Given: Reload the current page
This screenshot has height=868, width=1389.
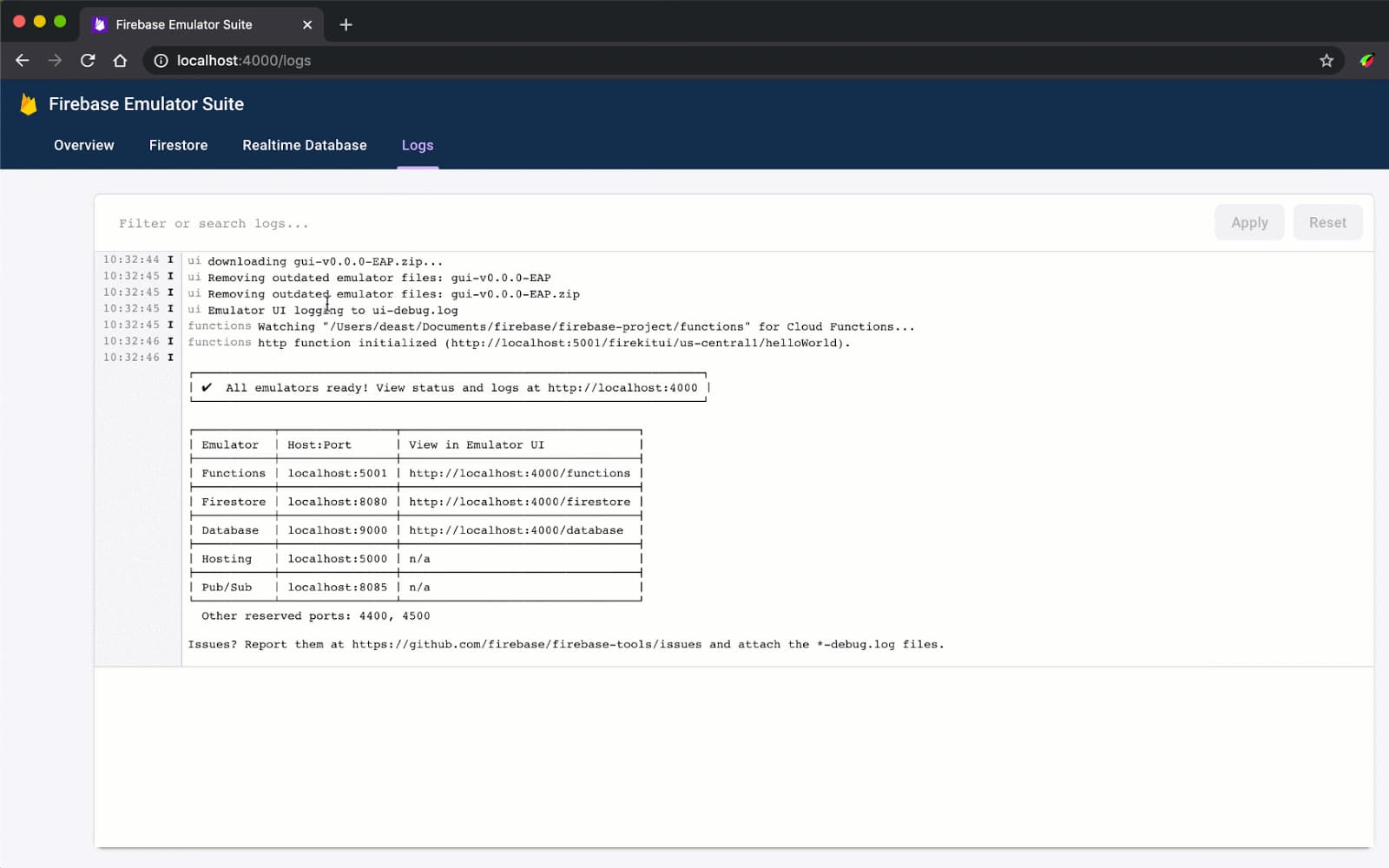Looking at the screenshot, I should click(x=88, y=61).
